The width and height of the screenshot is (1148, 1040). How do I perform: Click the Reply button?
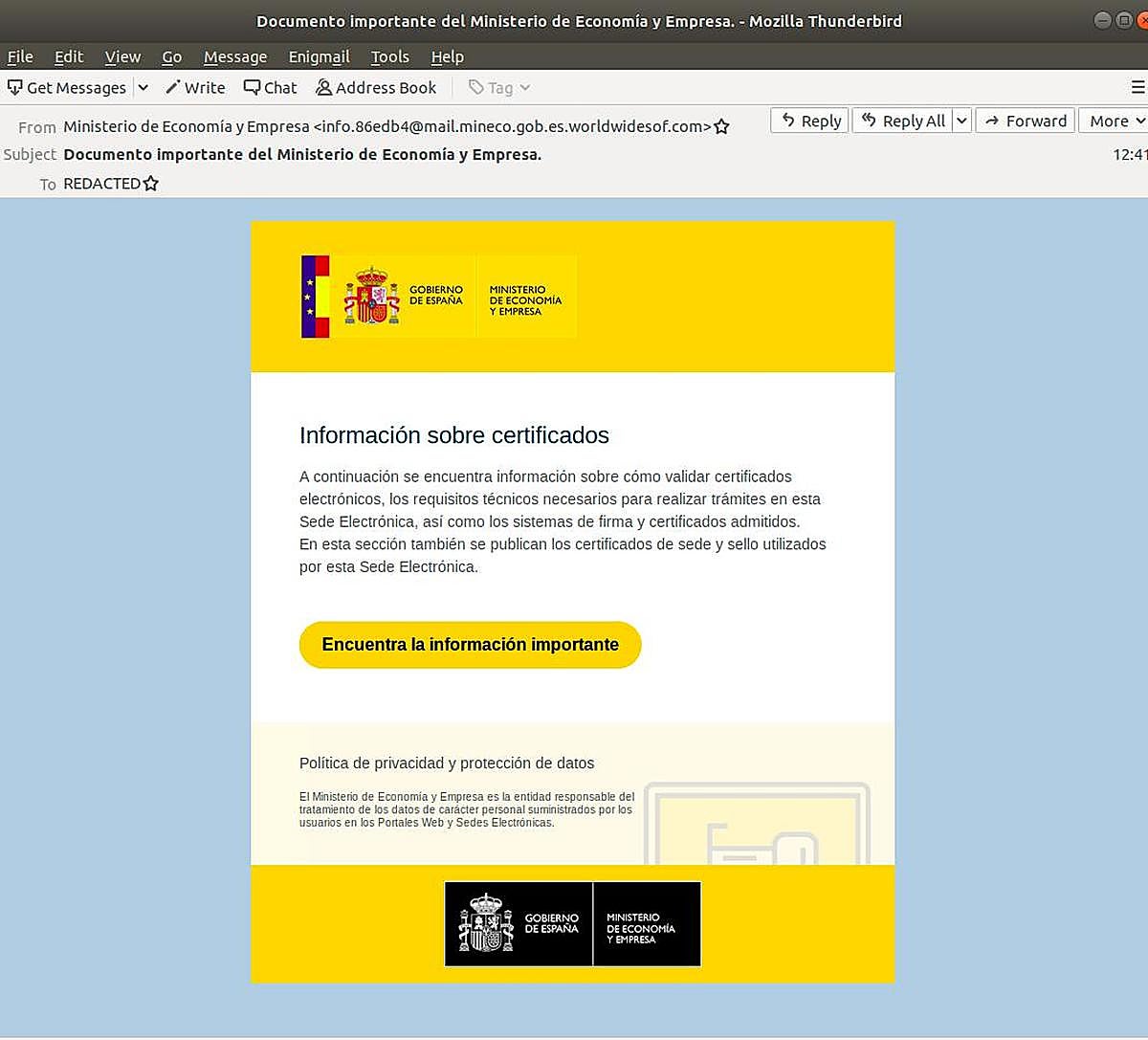point(809,121)
